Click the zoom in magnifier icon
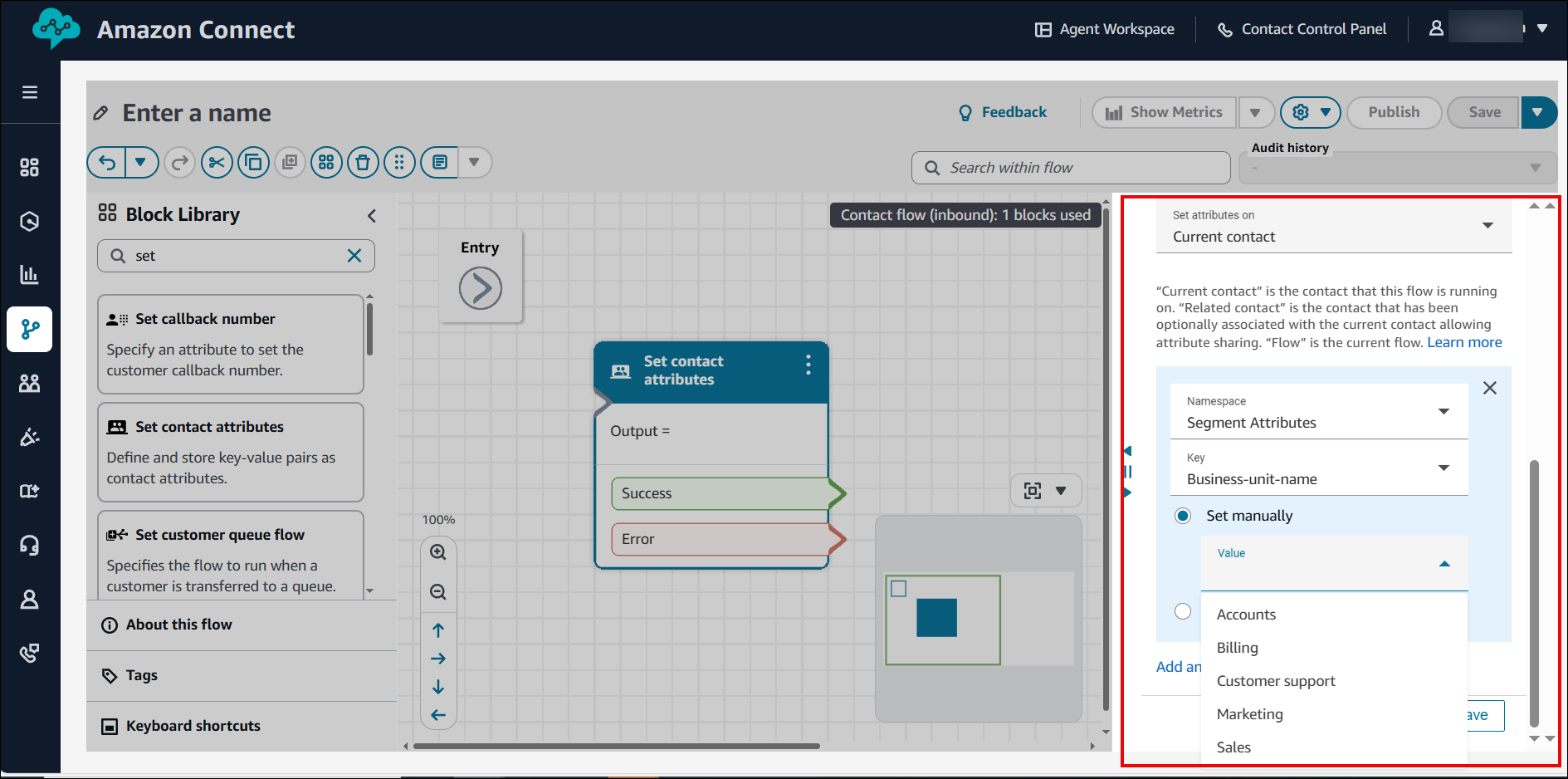Viewport: 1568px width, 779px height. tap(438, 552)
